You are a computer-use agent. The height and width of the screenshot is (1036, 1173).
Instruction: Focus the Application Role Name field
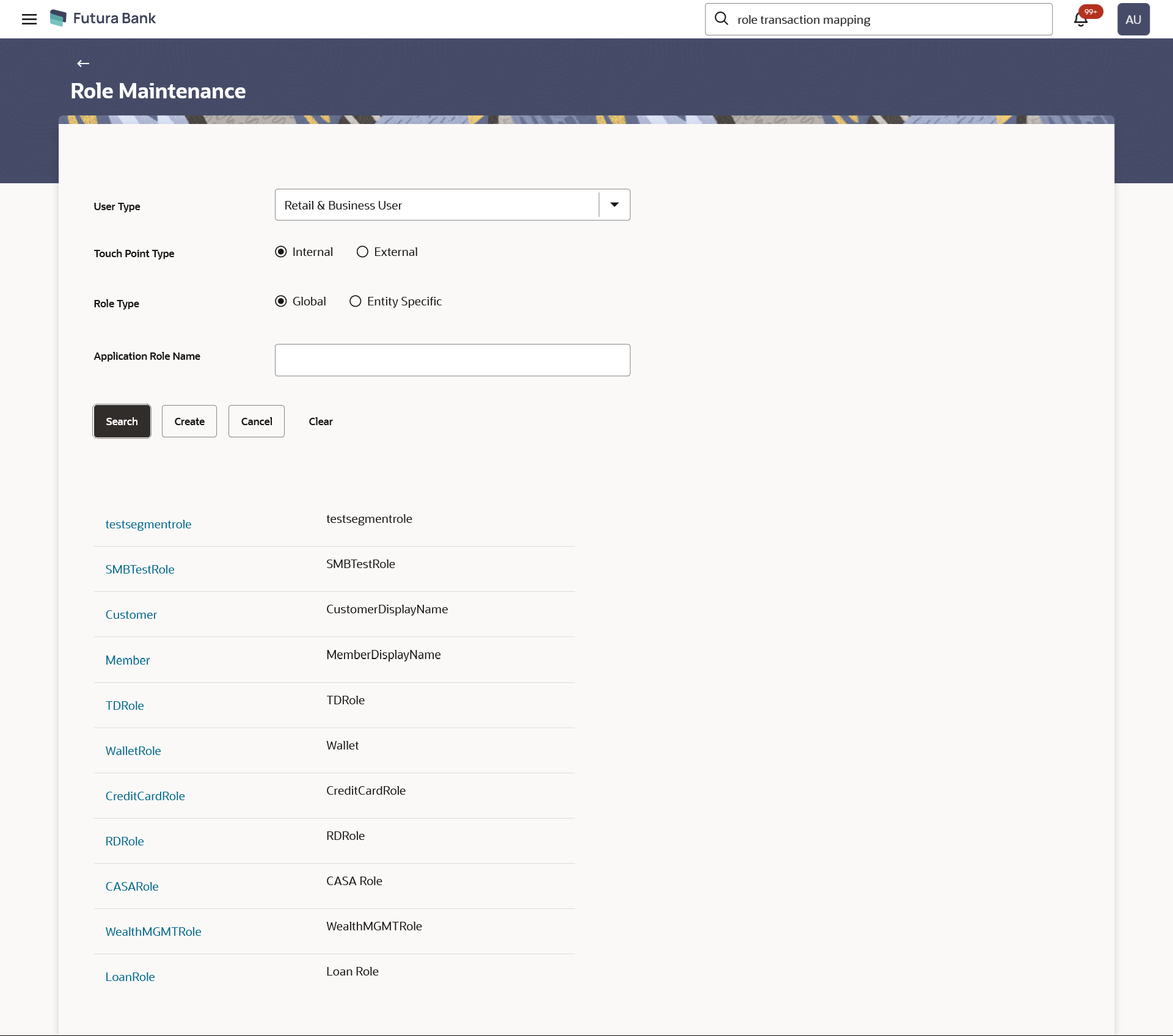click(x=452, y=360)
